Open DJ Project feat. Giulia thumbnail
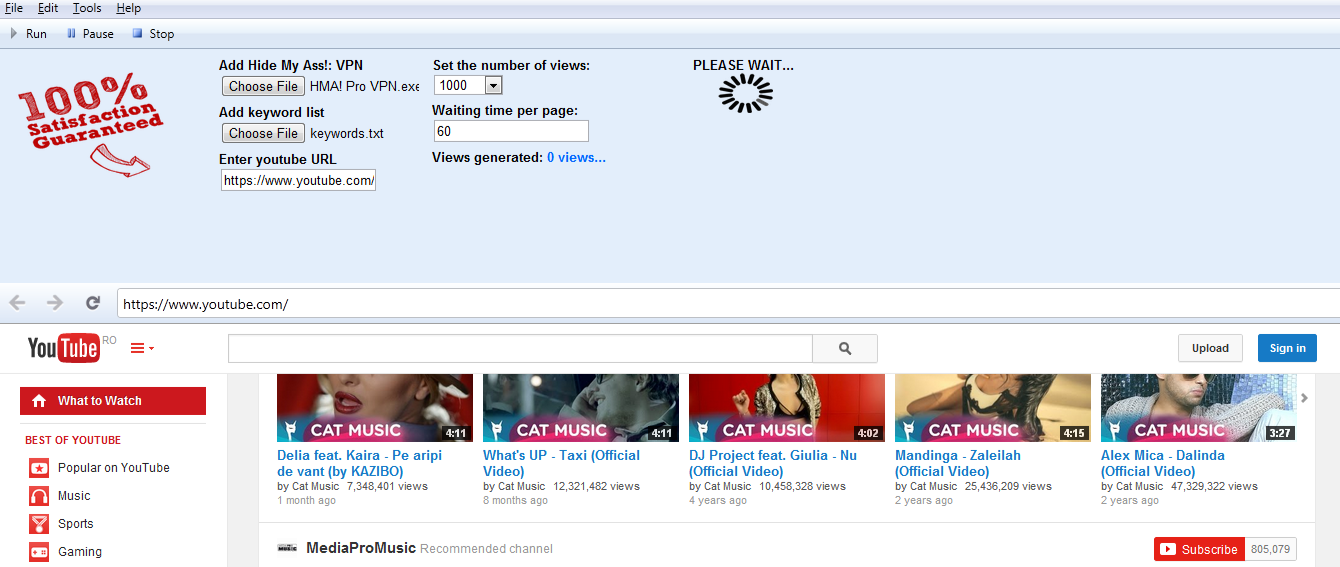 click(x=787, y=408)
